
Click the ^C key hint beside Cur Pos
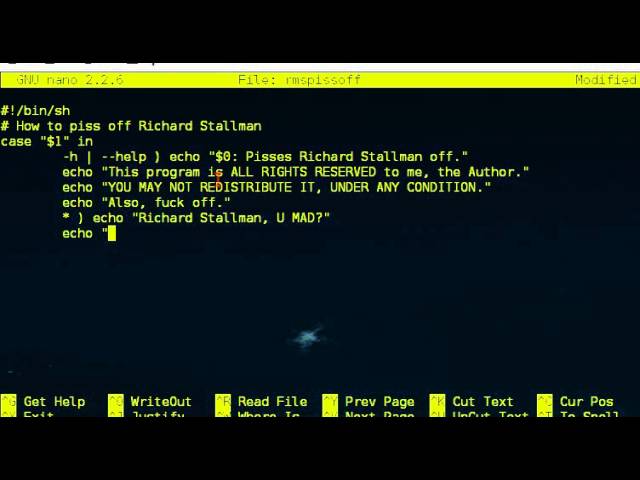point(544,402)
